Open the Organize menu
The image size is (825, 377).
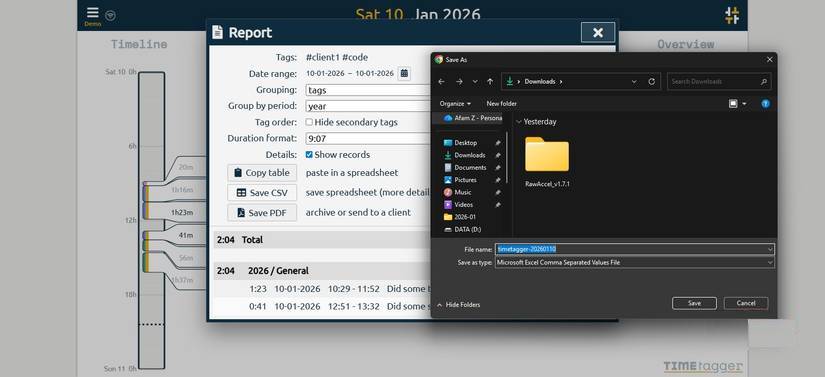[x=455, y=104]
